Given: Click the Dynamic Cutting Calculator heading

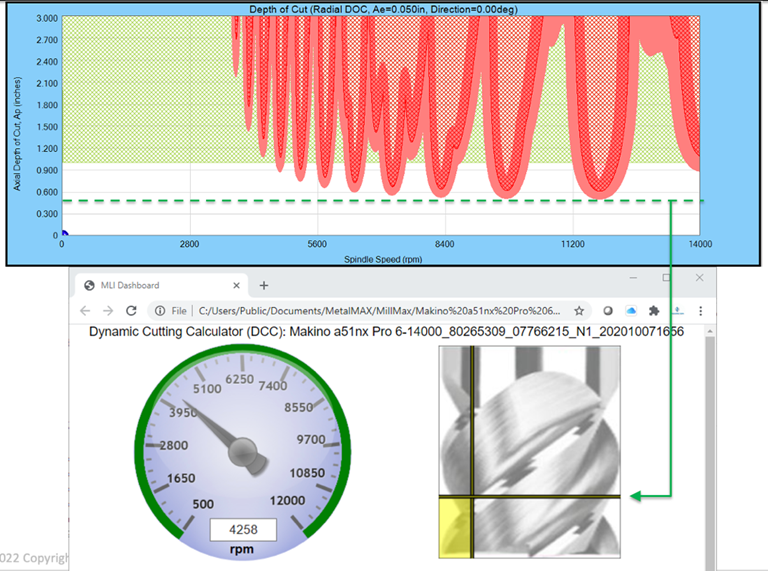Looking at the screenshot, I should point(386,332).
